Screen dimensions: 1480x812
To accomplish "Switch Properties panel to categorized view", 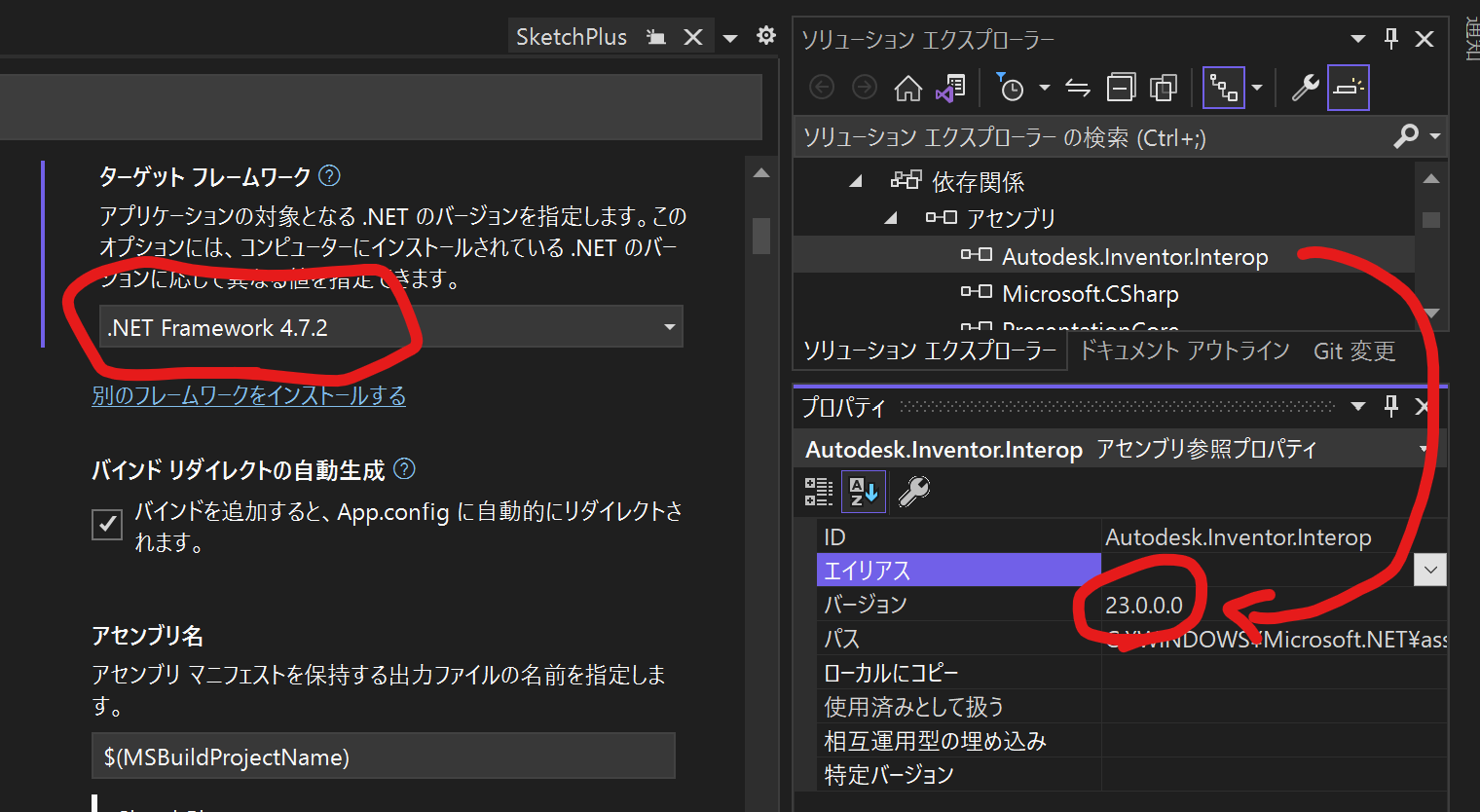I will pos(817,491).
